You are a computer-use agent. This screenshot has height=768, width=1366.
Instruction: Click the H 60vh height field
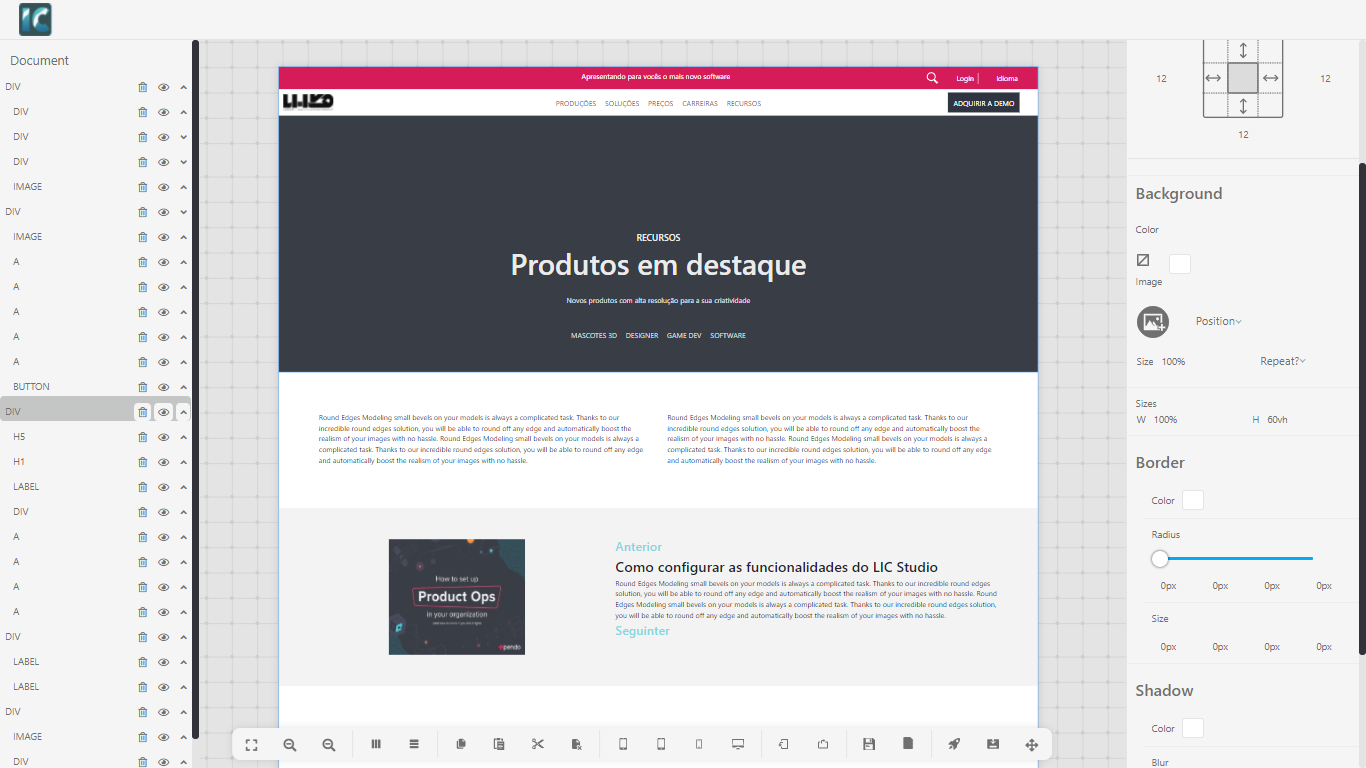click(x=1278, y=420)
